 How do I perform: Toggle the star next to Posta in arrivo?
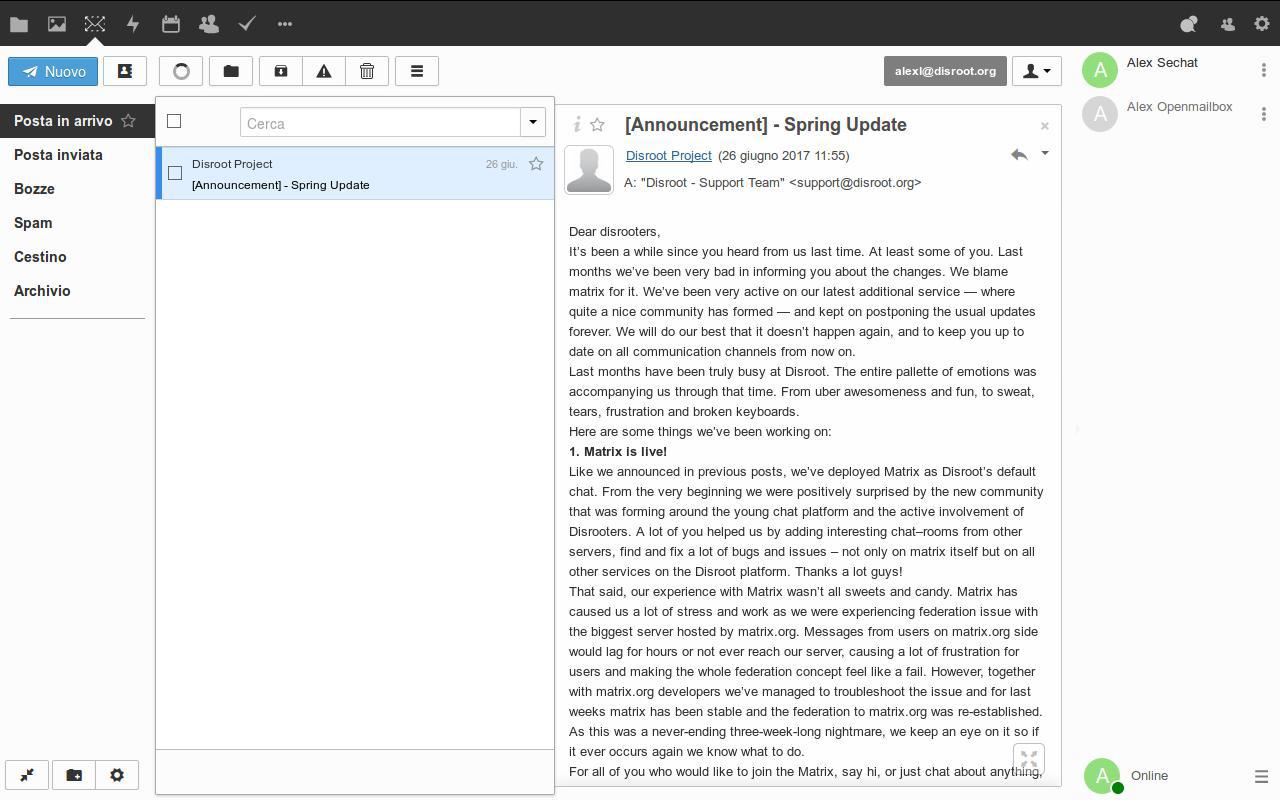(128, 121)
